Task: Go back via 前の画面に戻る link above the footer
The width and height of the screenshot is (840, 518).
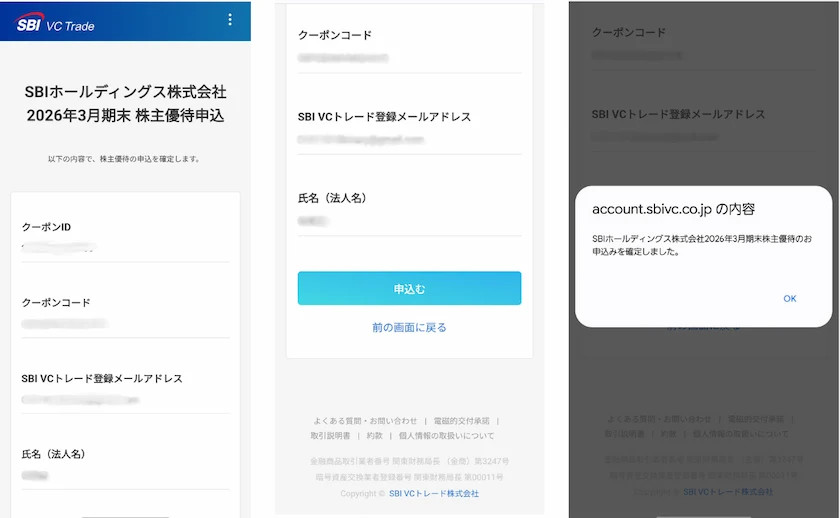Action: click(x=409, y=327)
